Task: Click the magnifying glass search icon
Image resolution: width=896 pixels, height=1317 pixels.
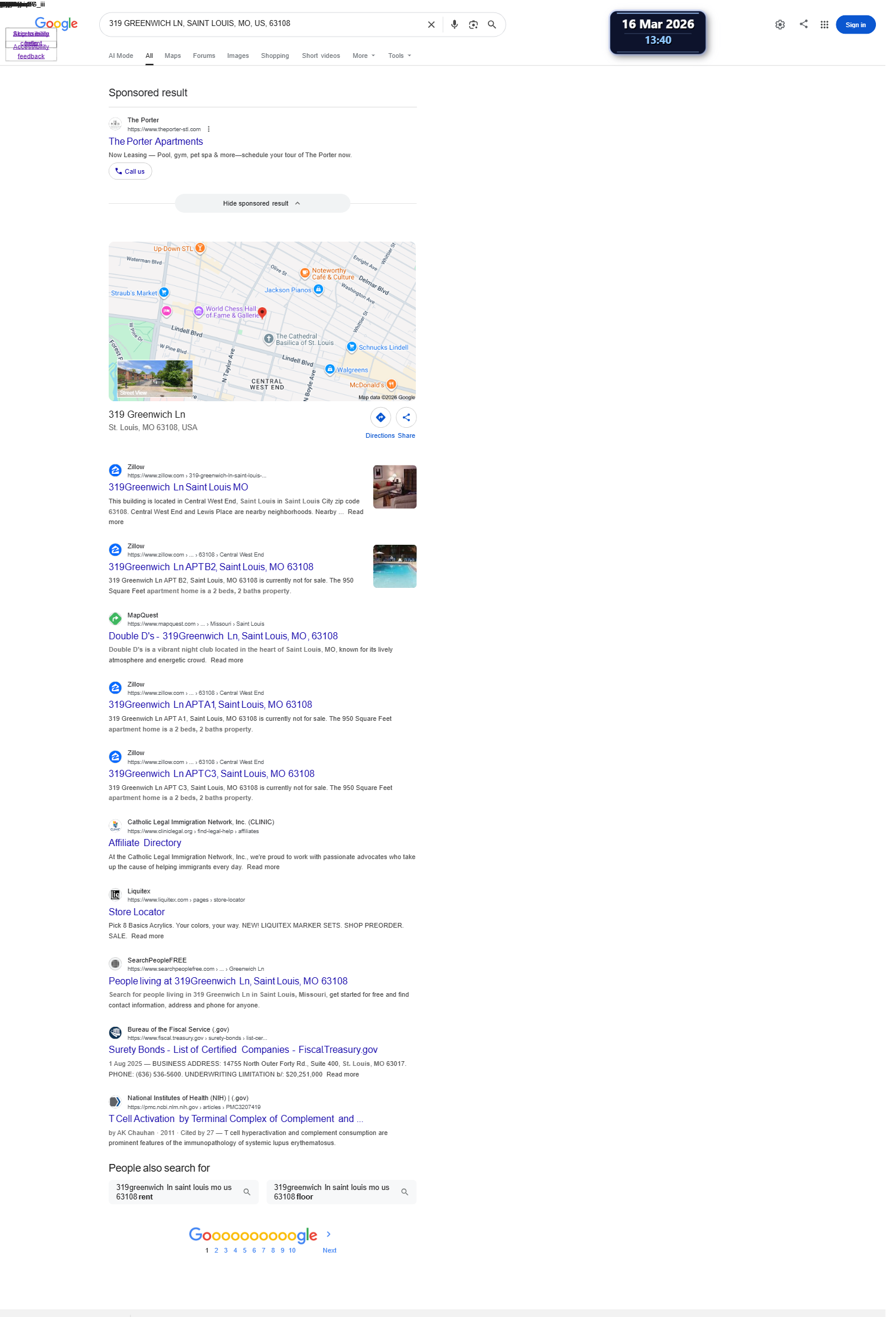Action: (x=491, y=25)
